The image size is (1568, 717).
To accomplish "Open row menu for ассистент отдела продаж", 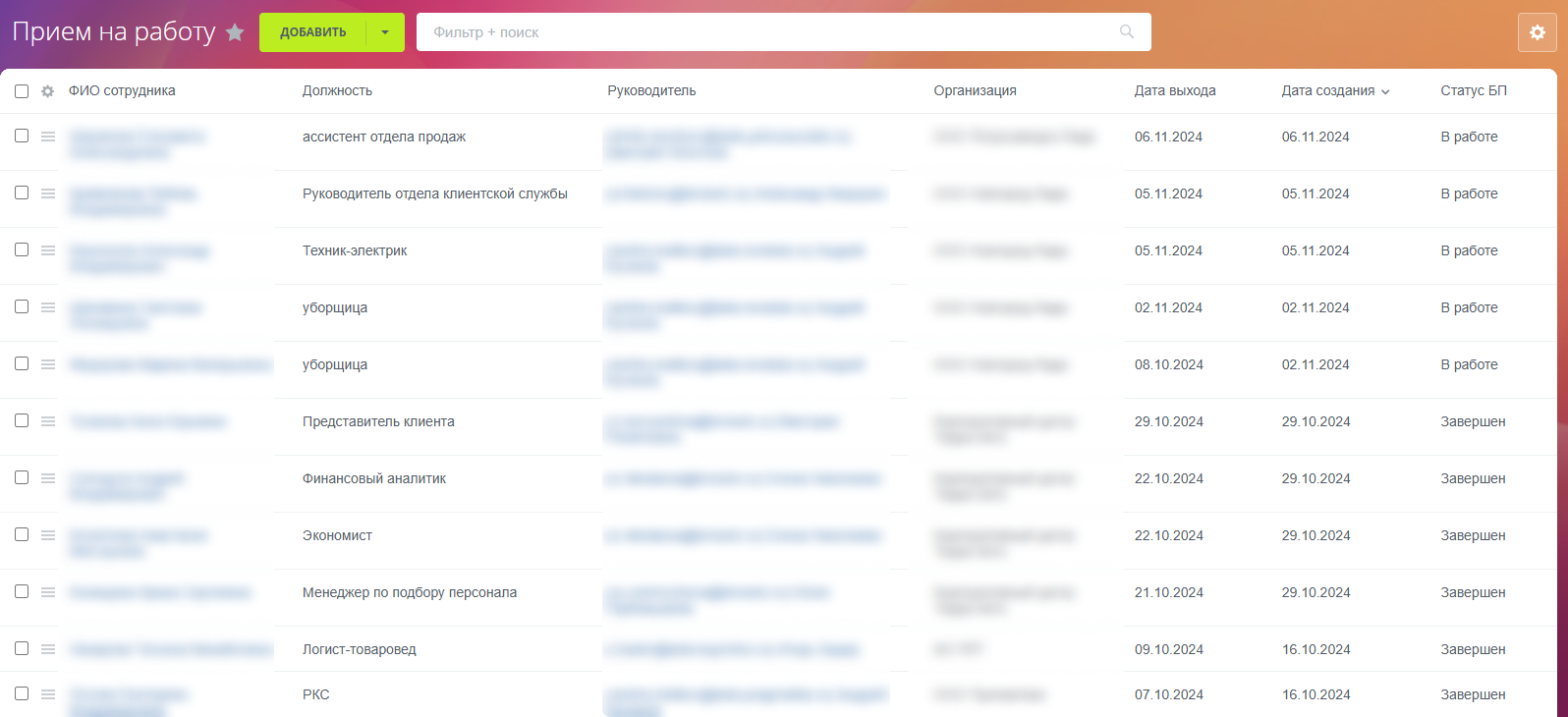I will pos(47,136).
